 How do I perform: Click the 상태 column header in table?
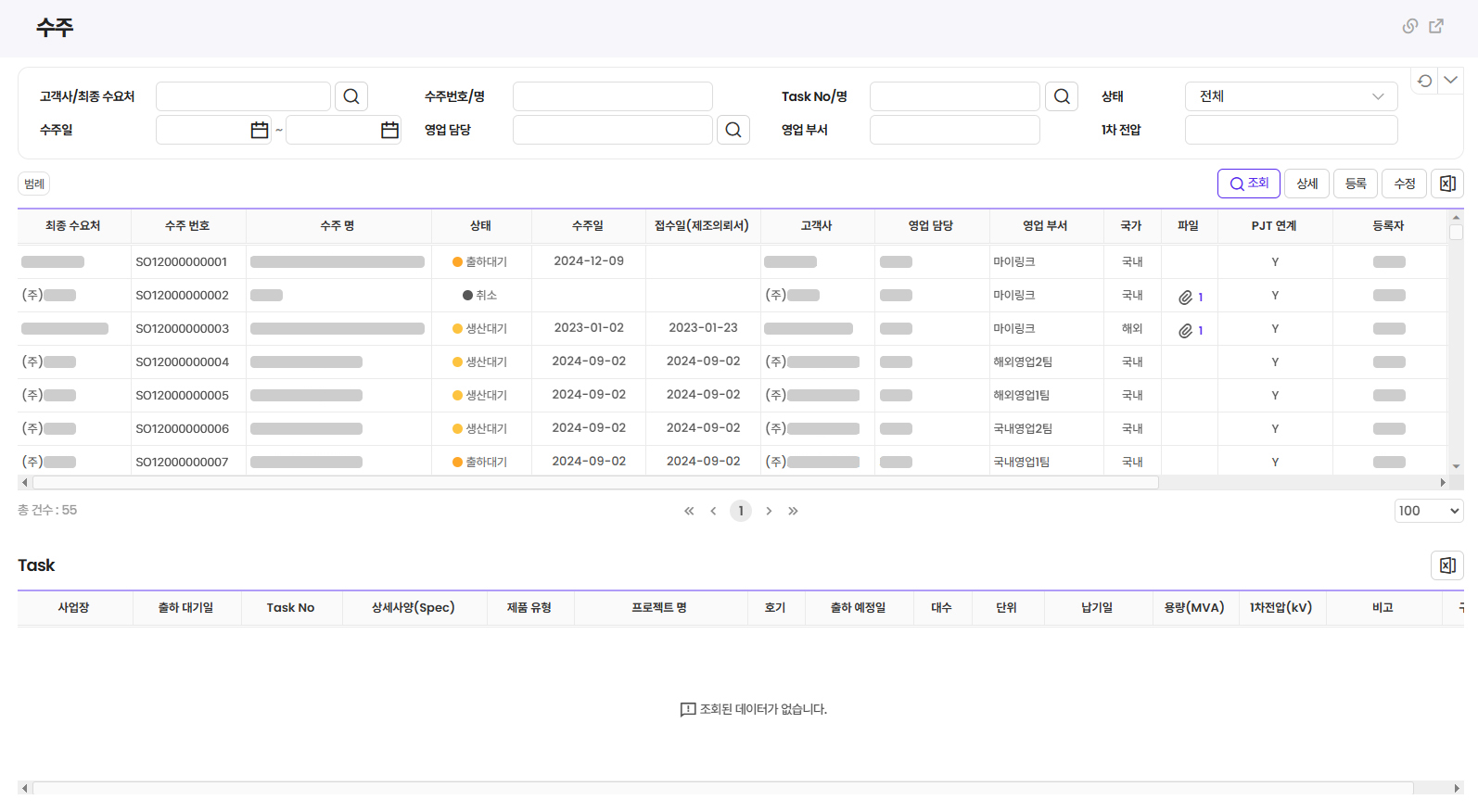(480, 225)
